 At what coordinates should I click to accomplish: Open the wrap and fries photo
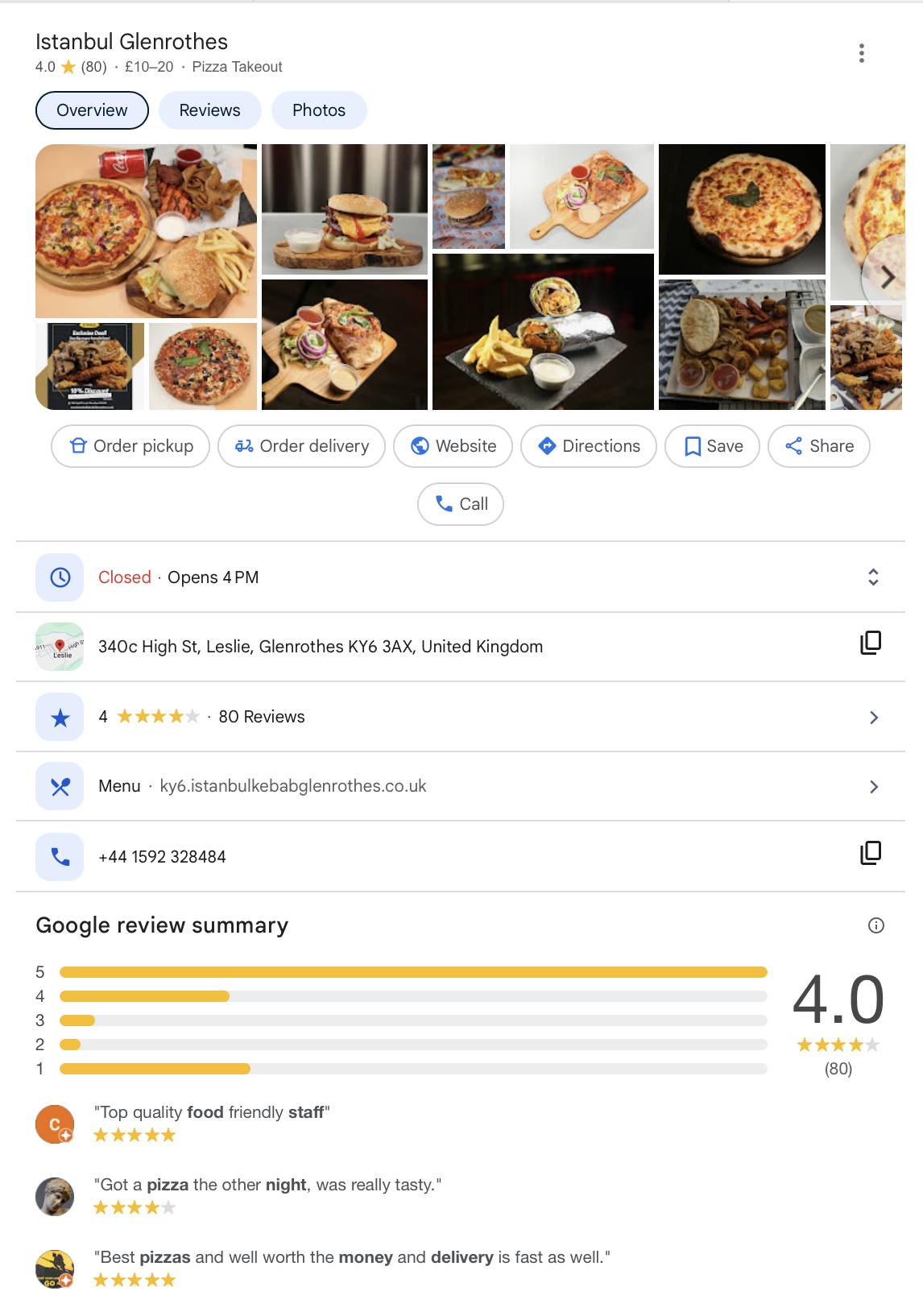tap(543, 332)
